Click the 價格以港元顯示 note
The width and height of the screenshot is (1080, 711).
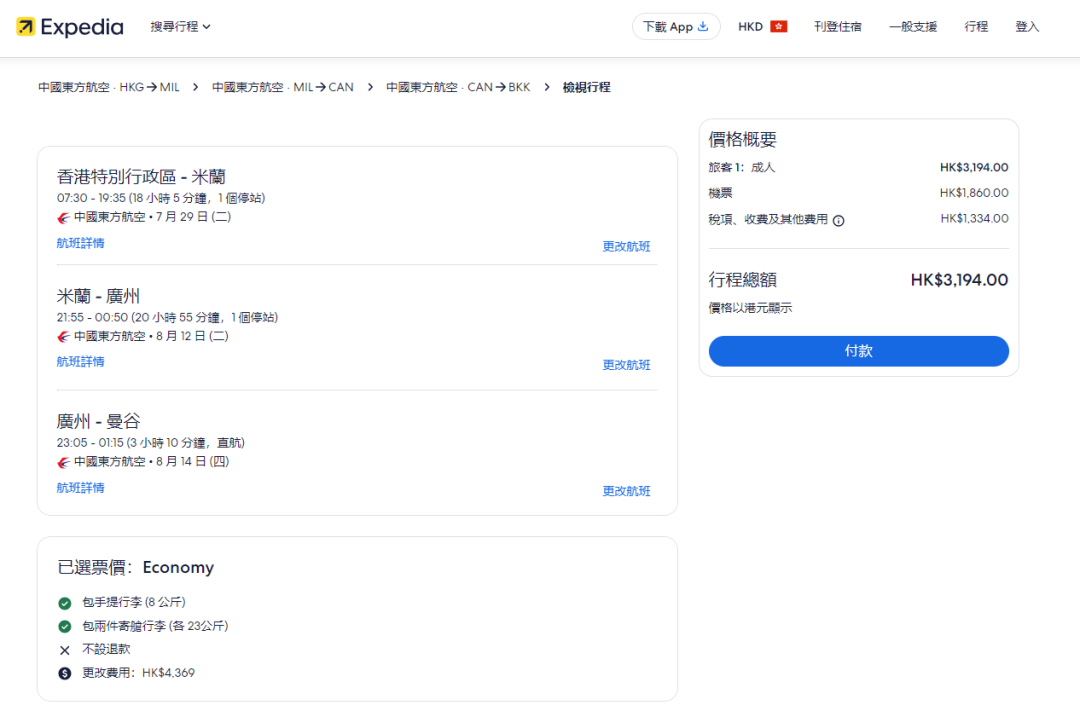coord(750,308)
